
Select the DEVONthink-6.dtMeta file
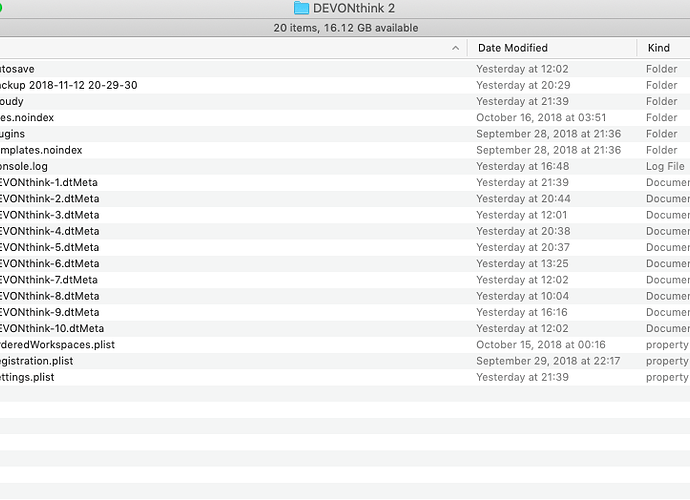pyautogui.click(x=345, y=264)
